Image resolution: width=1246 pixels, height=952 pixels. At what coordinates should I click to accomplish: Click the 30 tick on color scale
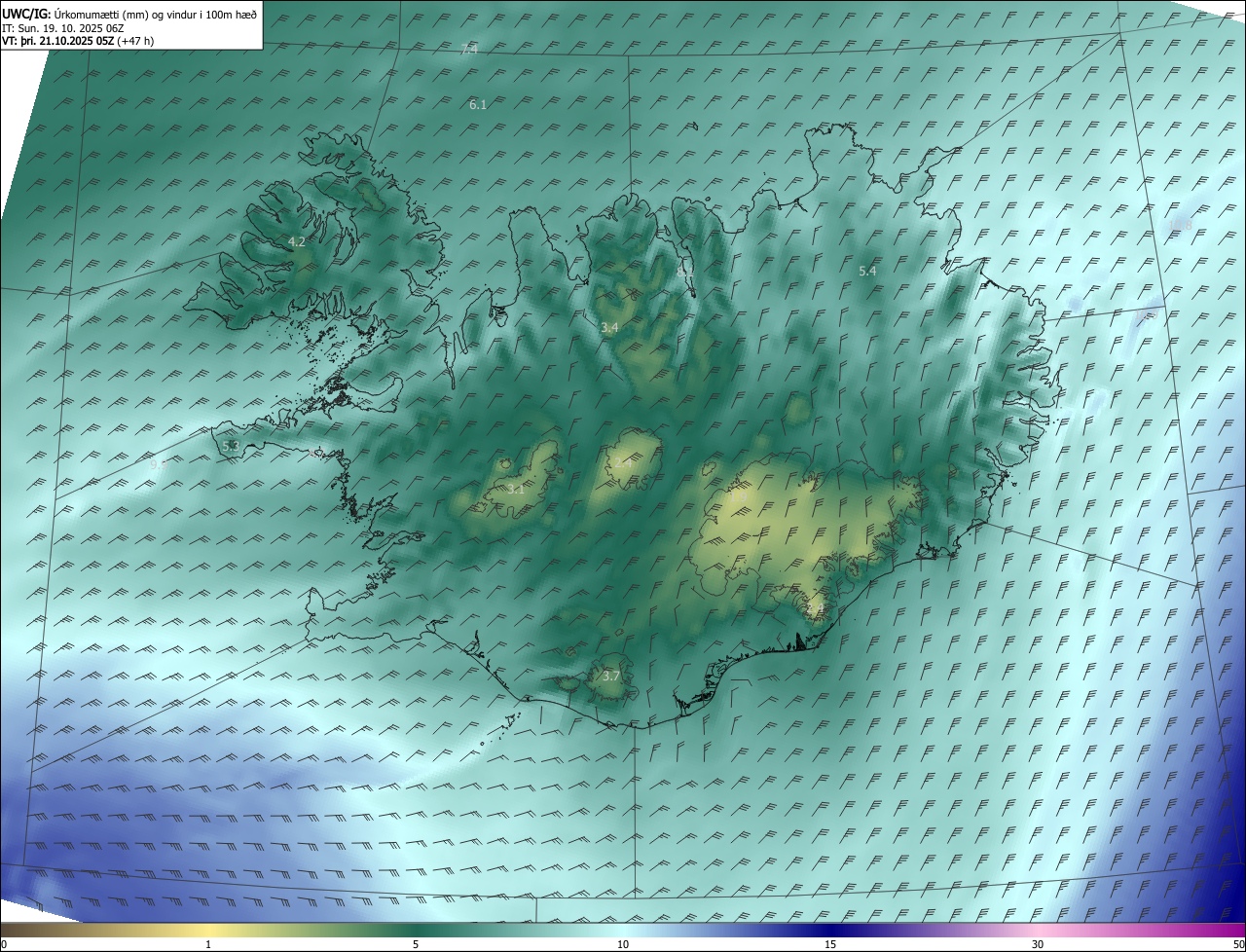click(1038, 944)
